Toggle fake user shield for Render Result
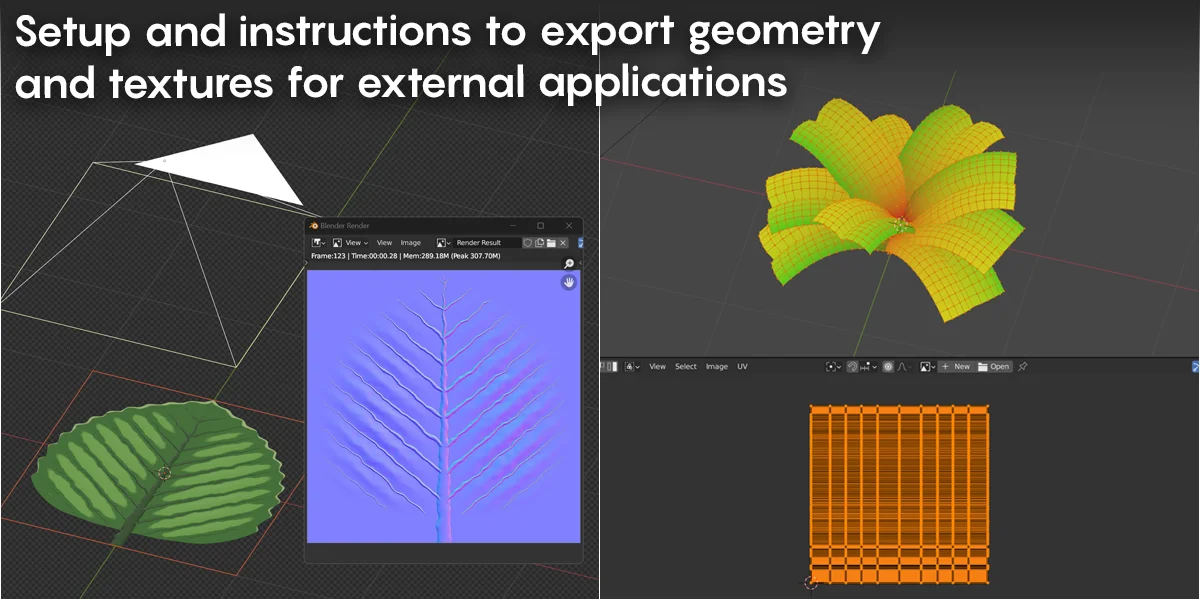The height and width of the screenshot is (600, 1200). point(528,243)
